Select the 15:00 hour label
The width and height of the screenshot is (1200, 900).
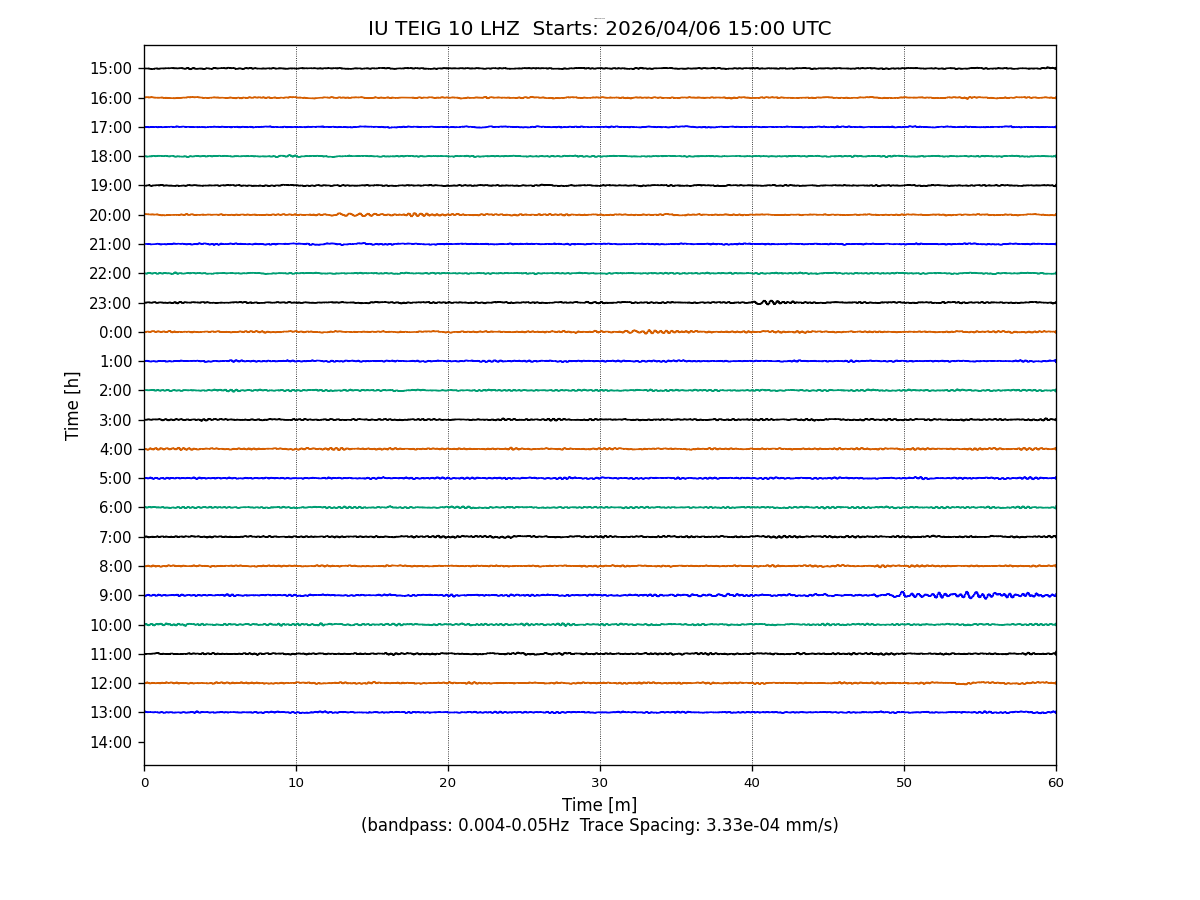(x=110, y=69)
